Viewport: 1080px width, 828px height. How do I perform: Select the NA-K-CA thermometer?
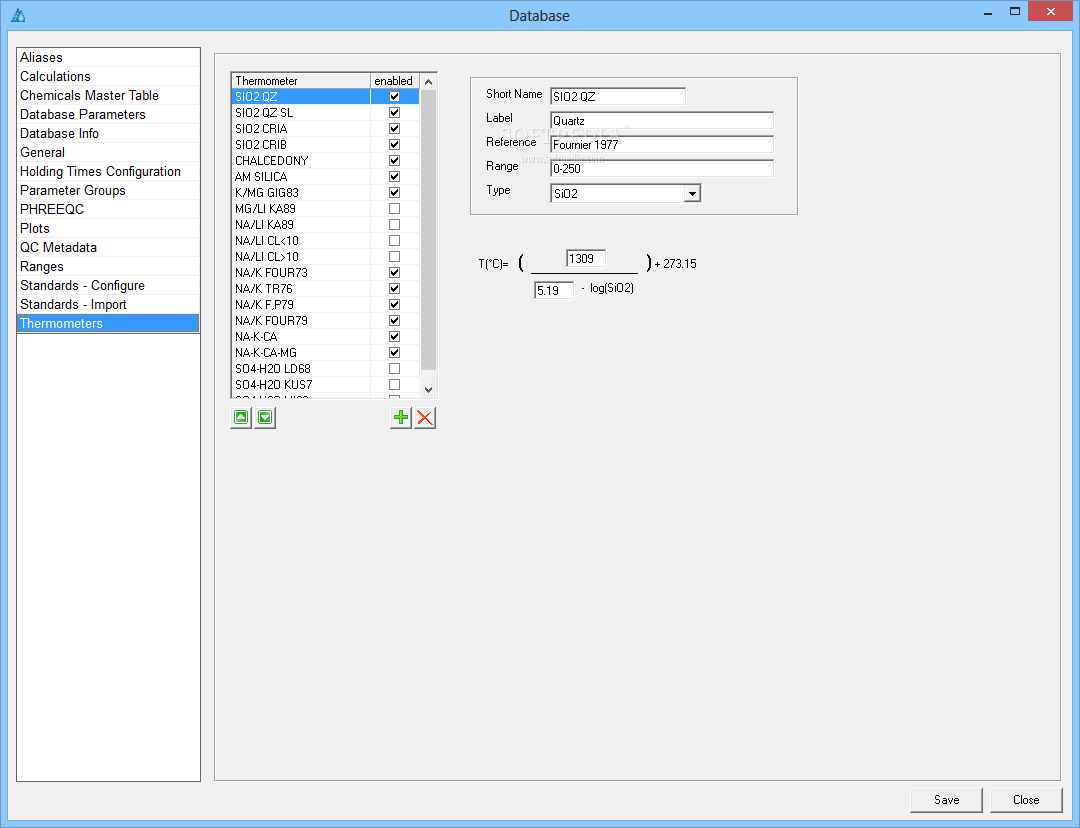click(301, 337)
